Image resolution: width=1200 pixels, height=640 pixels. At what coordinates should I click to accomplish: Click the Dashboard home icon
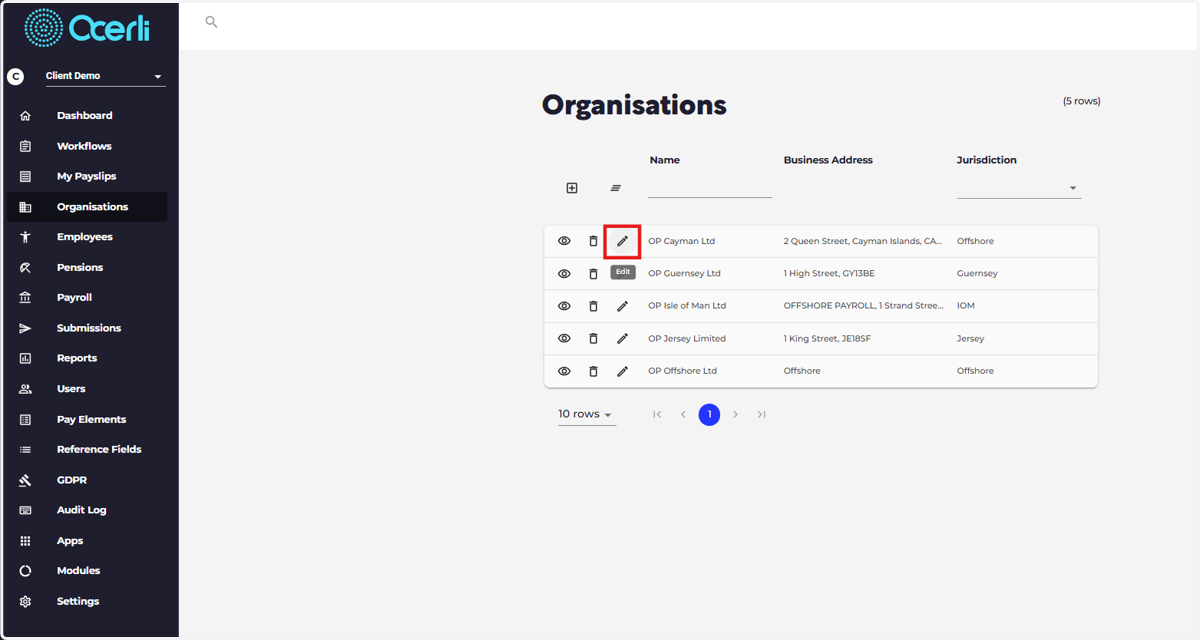click(x=25, y=116)
